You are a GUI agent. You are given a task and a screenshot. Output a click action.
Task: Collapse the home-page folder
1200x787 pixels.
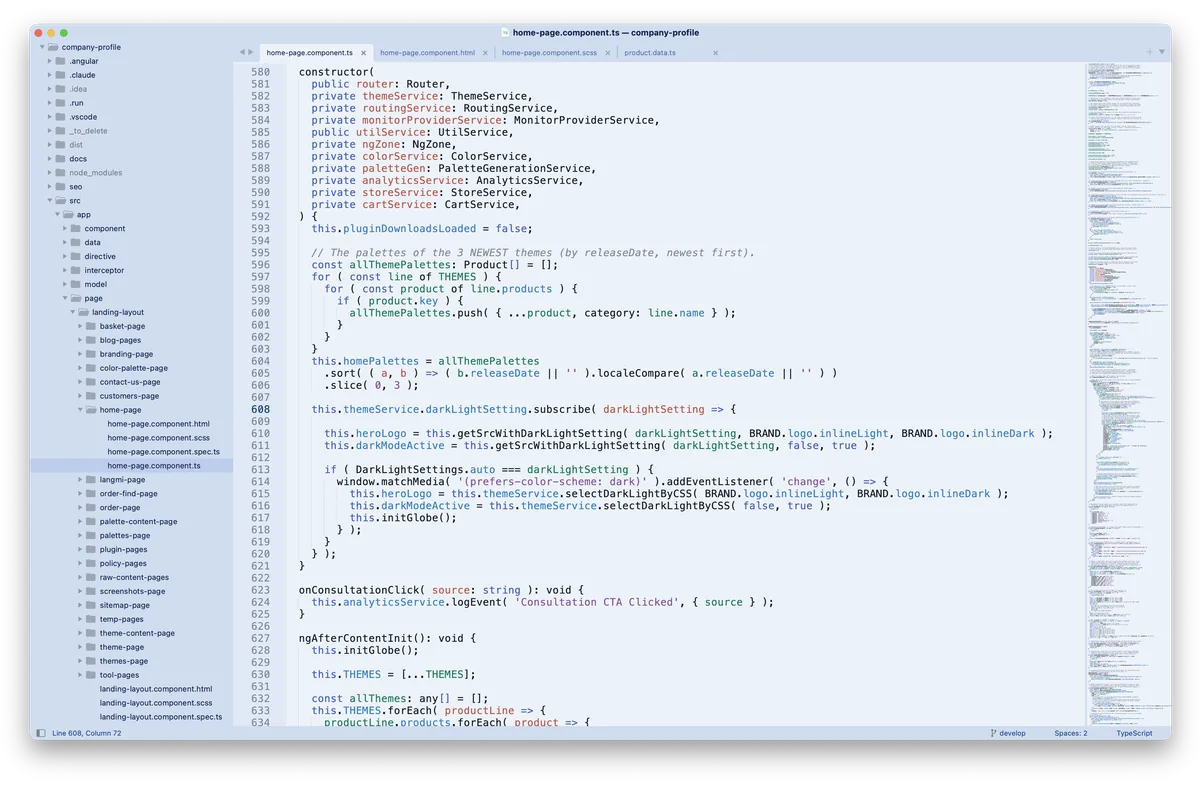tap(80, 410)
